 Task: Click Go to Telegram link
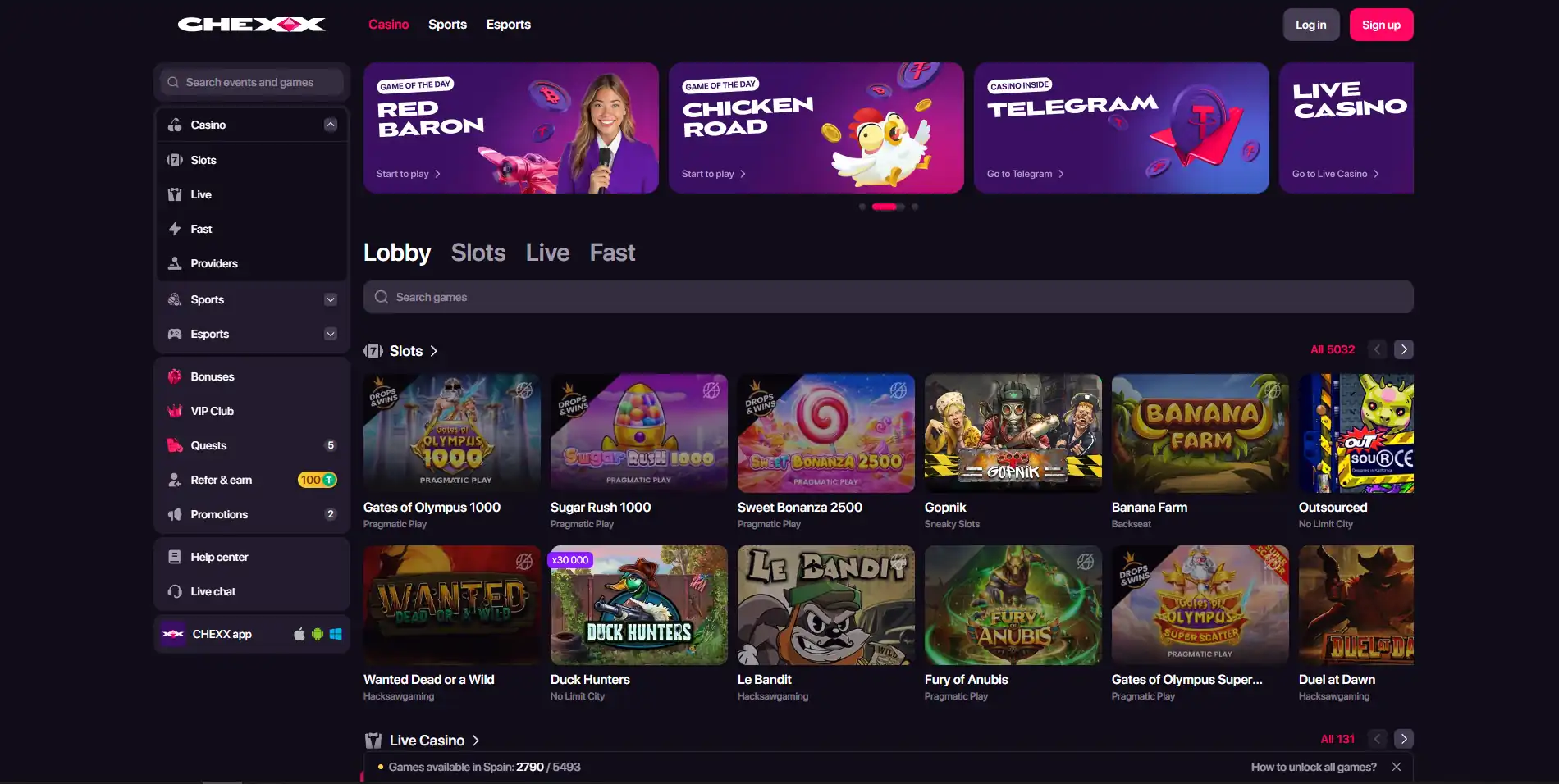click(1026, 174)
